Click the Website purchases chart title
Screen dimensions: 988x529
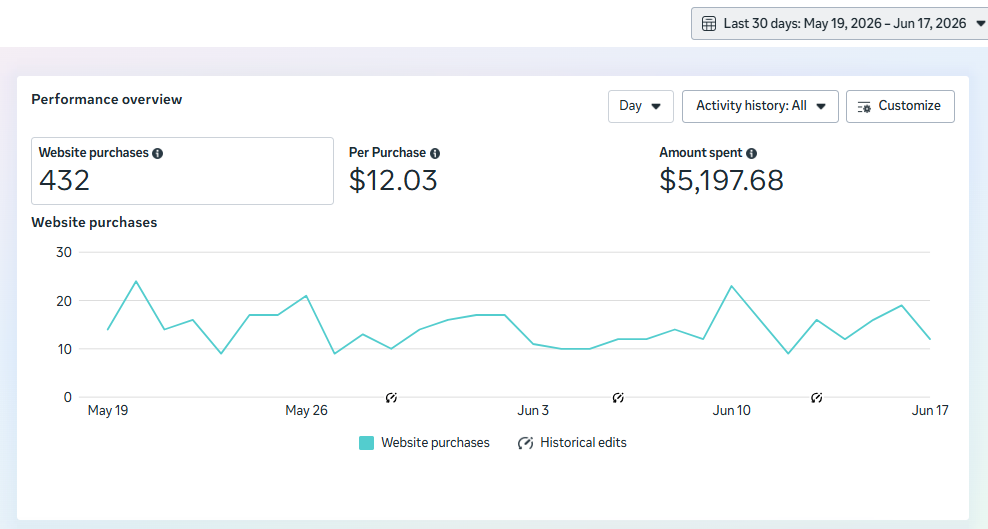(95, 222)
